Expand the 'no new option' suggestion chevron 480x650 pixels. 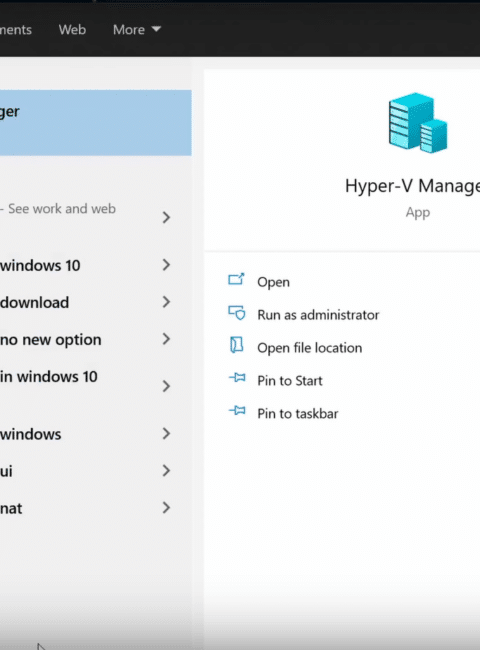pos(166,339)
